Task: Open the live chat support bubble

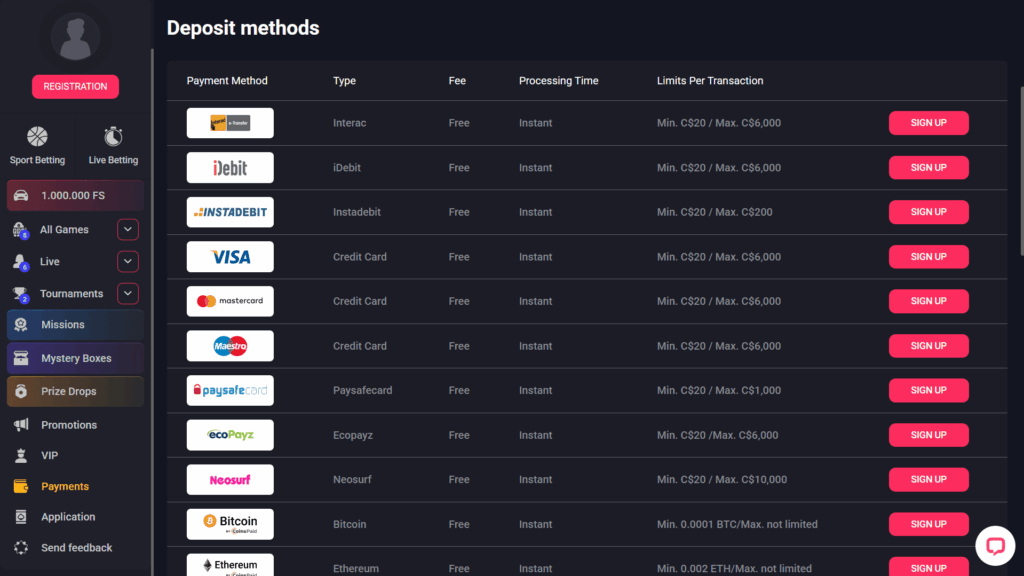Action: click(996, 546)
